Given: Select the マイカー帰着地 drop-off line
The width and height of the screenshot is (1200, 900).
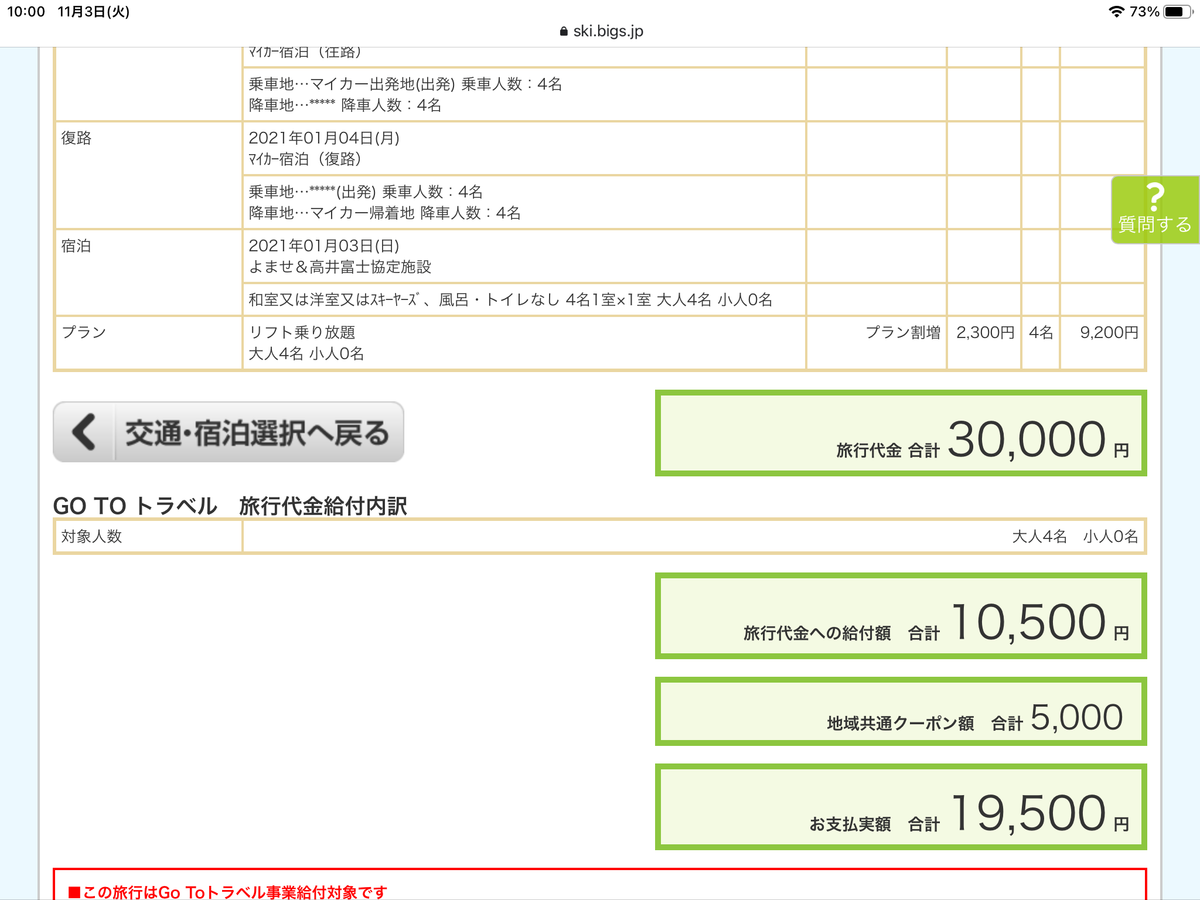Looking at the screenshot, I should 385,213.
